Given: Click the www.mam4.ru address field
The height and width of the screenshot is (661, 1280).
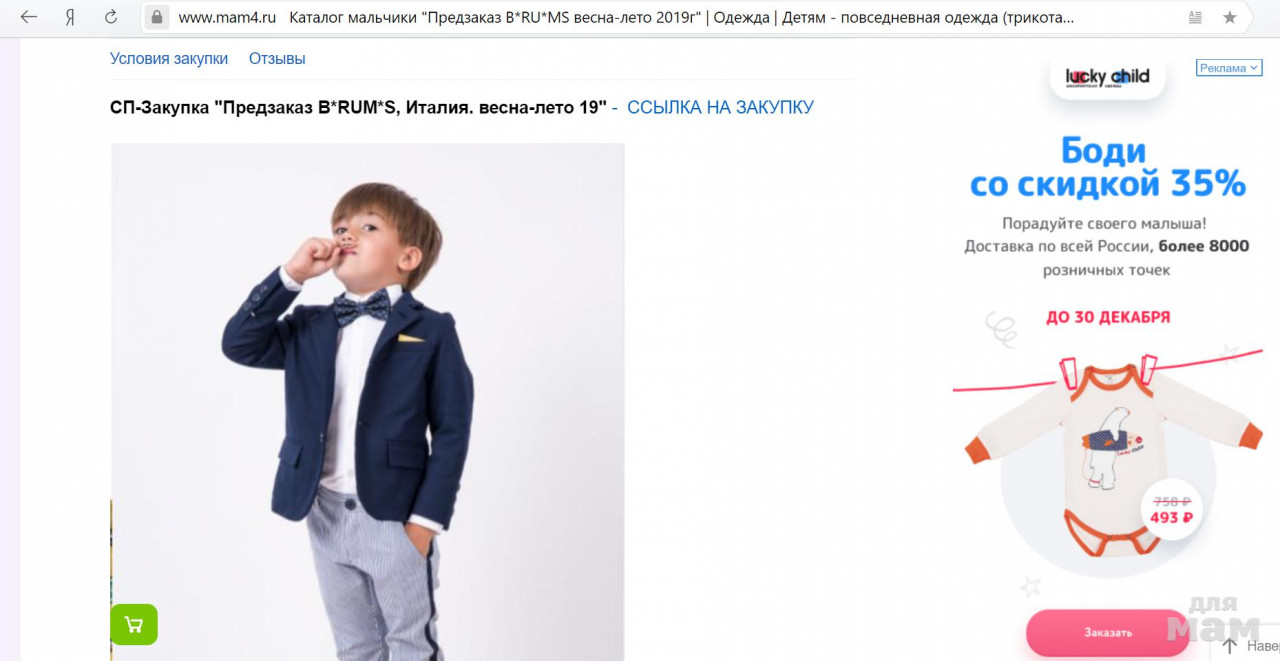Looking at the screenshot, I should click(x=227, y=17).
